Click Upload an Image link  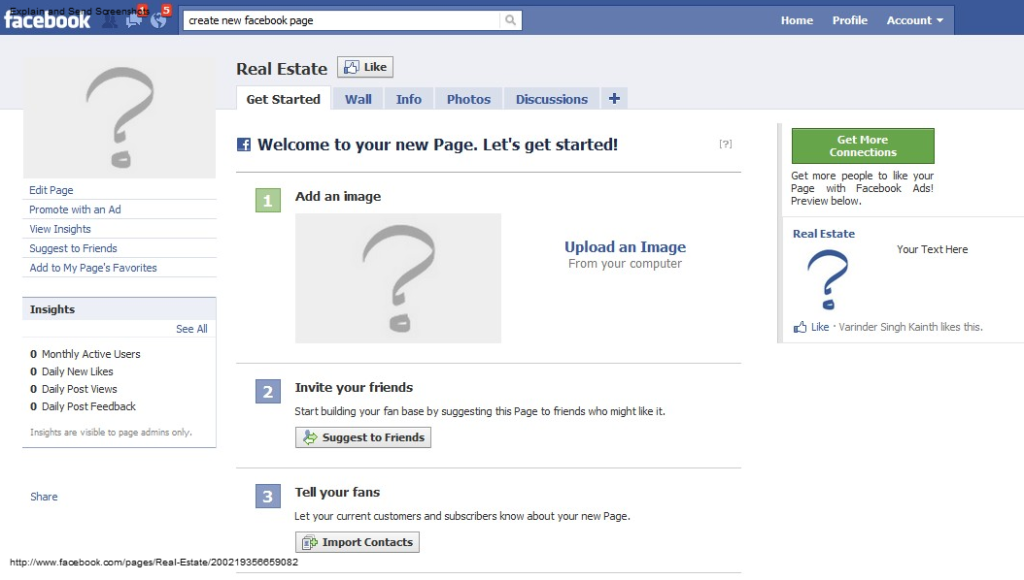tap(625, 247)
